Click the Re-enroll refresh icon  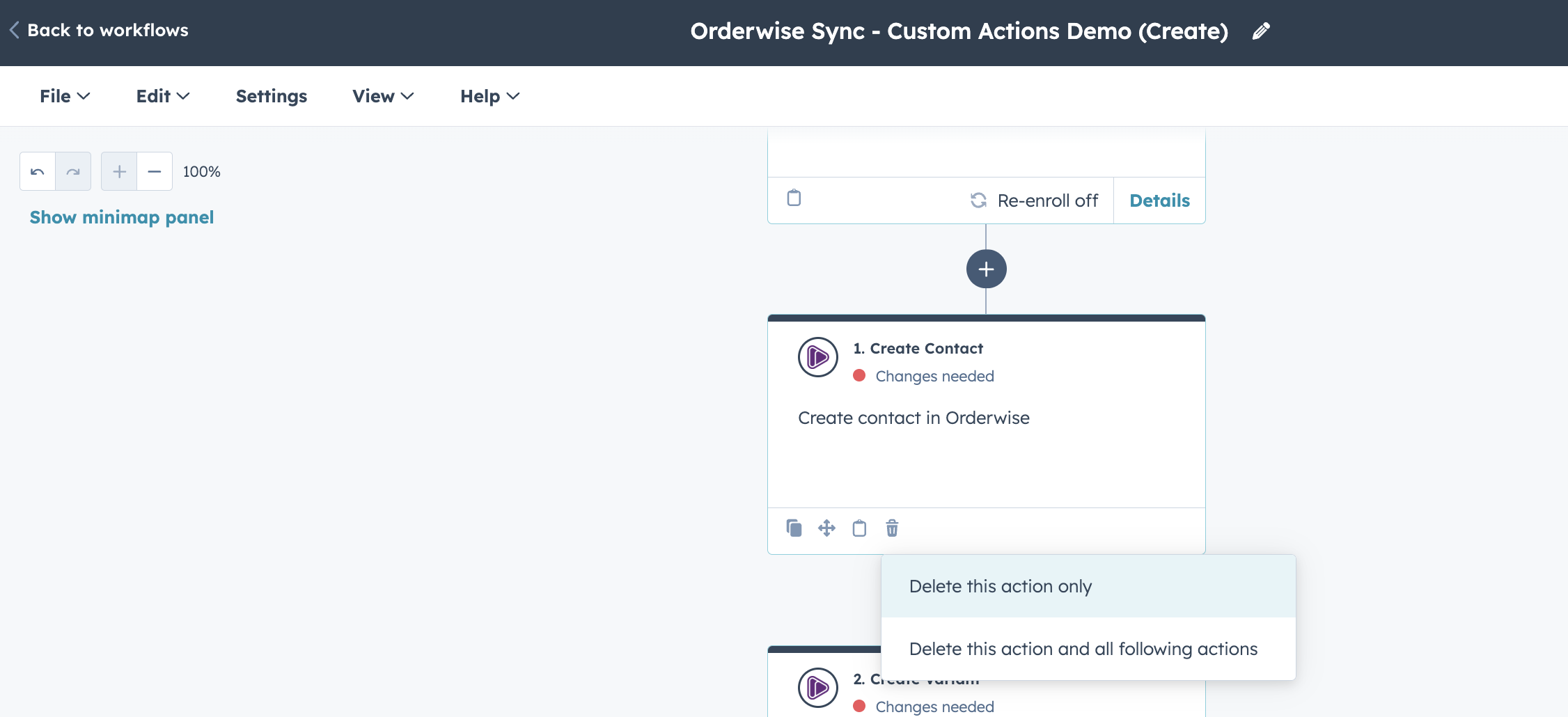978,200
